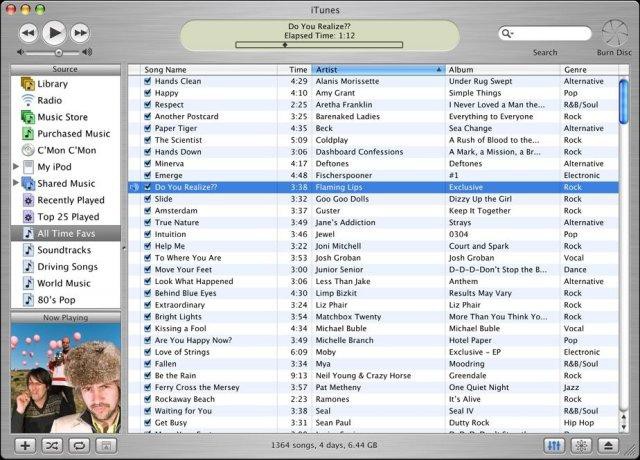Skip to the next track
640x460 pixels.
80,32
